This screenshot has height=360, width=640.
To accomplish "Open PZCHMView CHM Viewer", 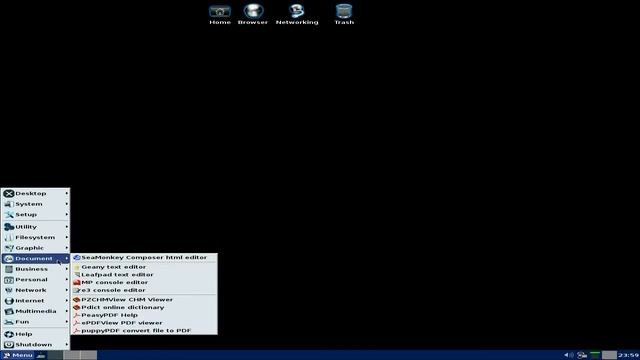I will click(x=144, y=300).
